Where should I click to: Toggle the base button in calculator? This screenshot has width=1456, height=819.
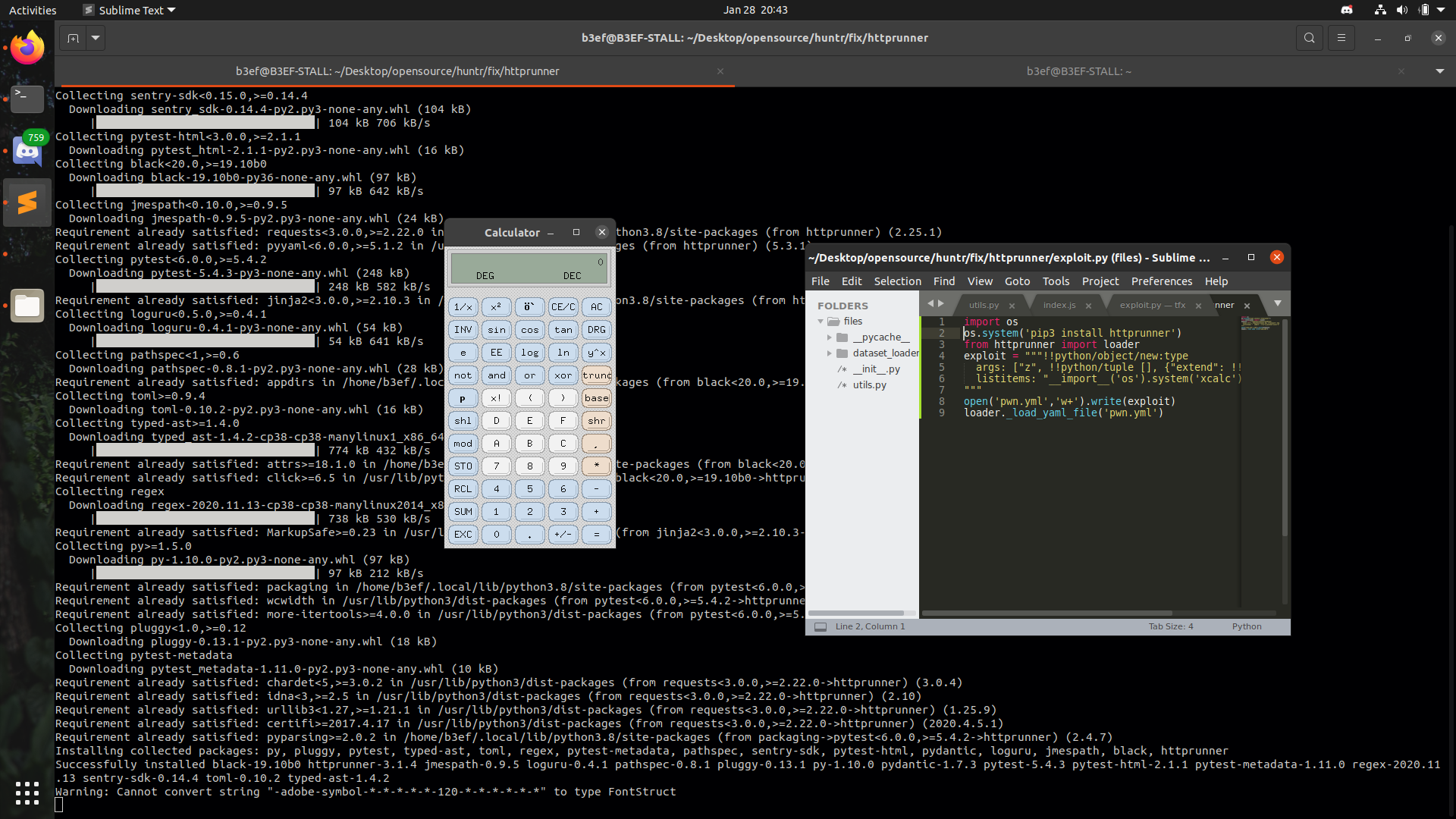click(x=596, y=398)
